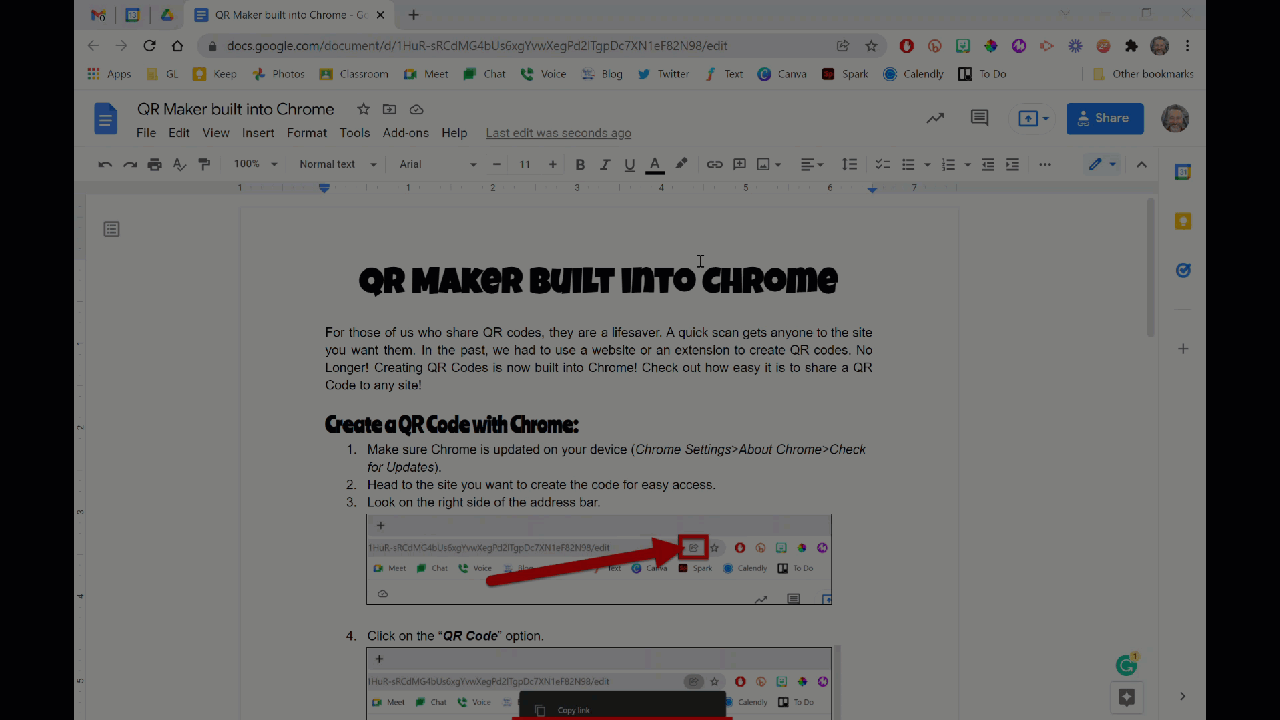The width and height of the screenshot is (1280, 720).
Task: Open the Calendly bookmark
Action: point(914,74)
